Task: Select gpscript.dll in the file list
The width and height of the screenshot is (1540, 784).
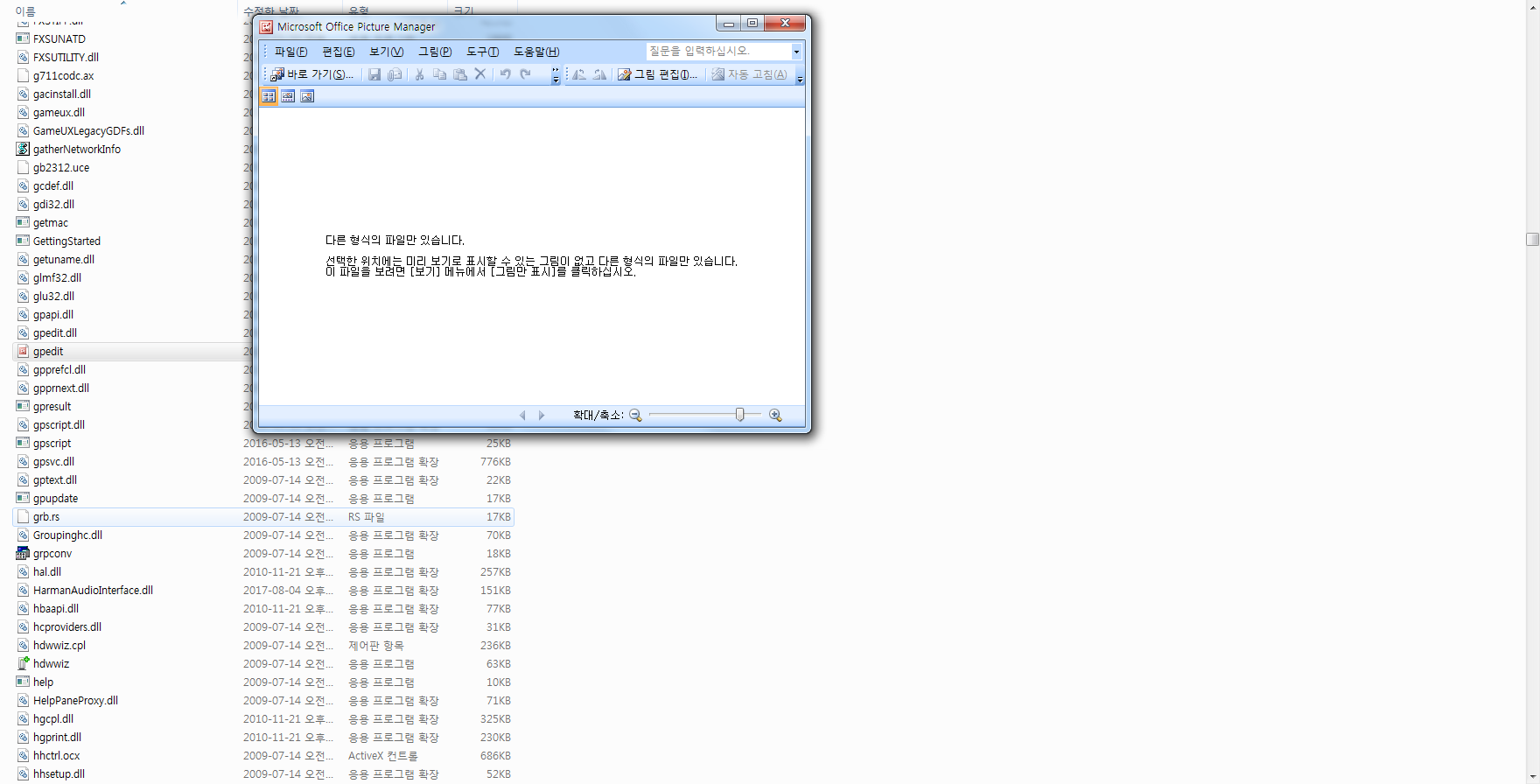Action: (x=59, y=425)
